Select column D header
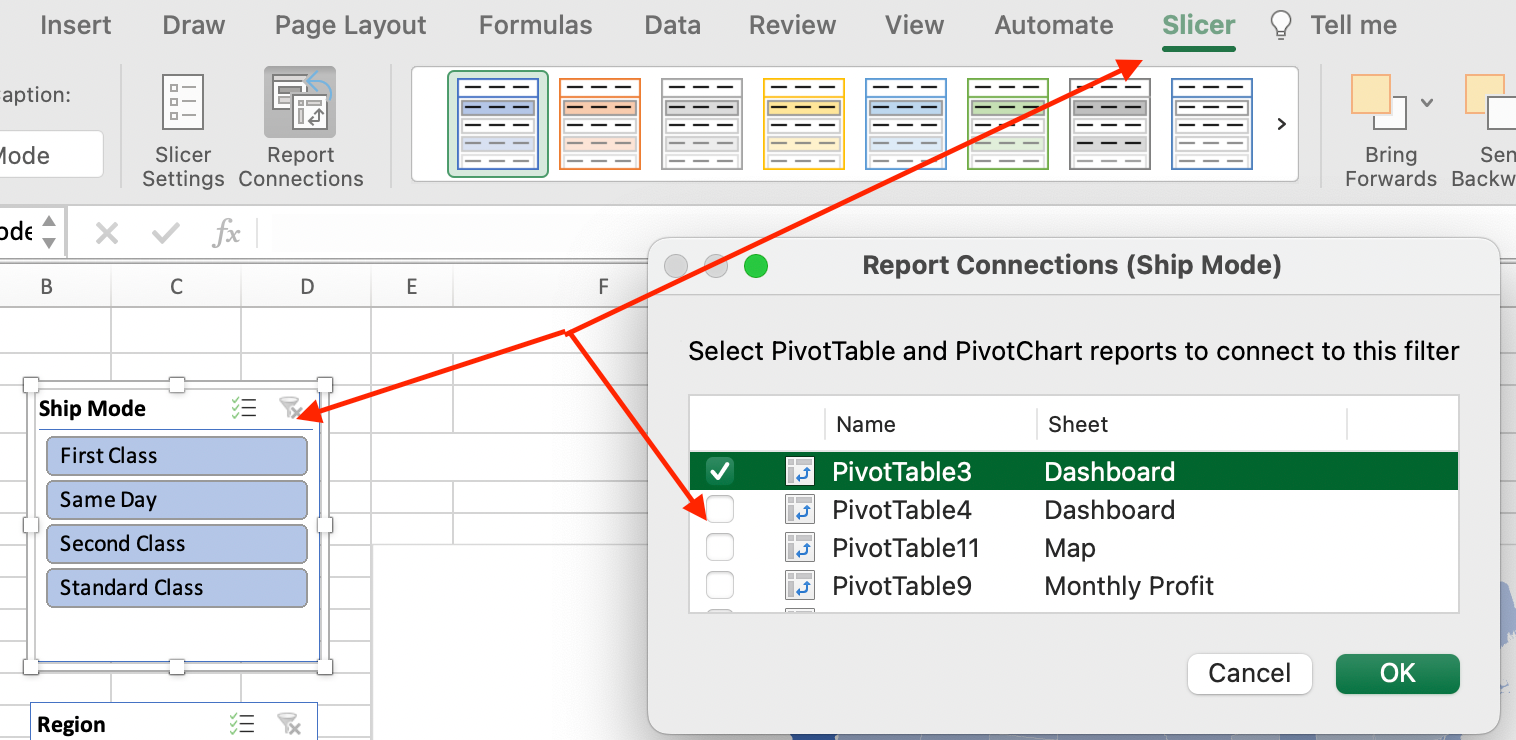The height and width of the screenshot is (740, 1516). point(306,287)
